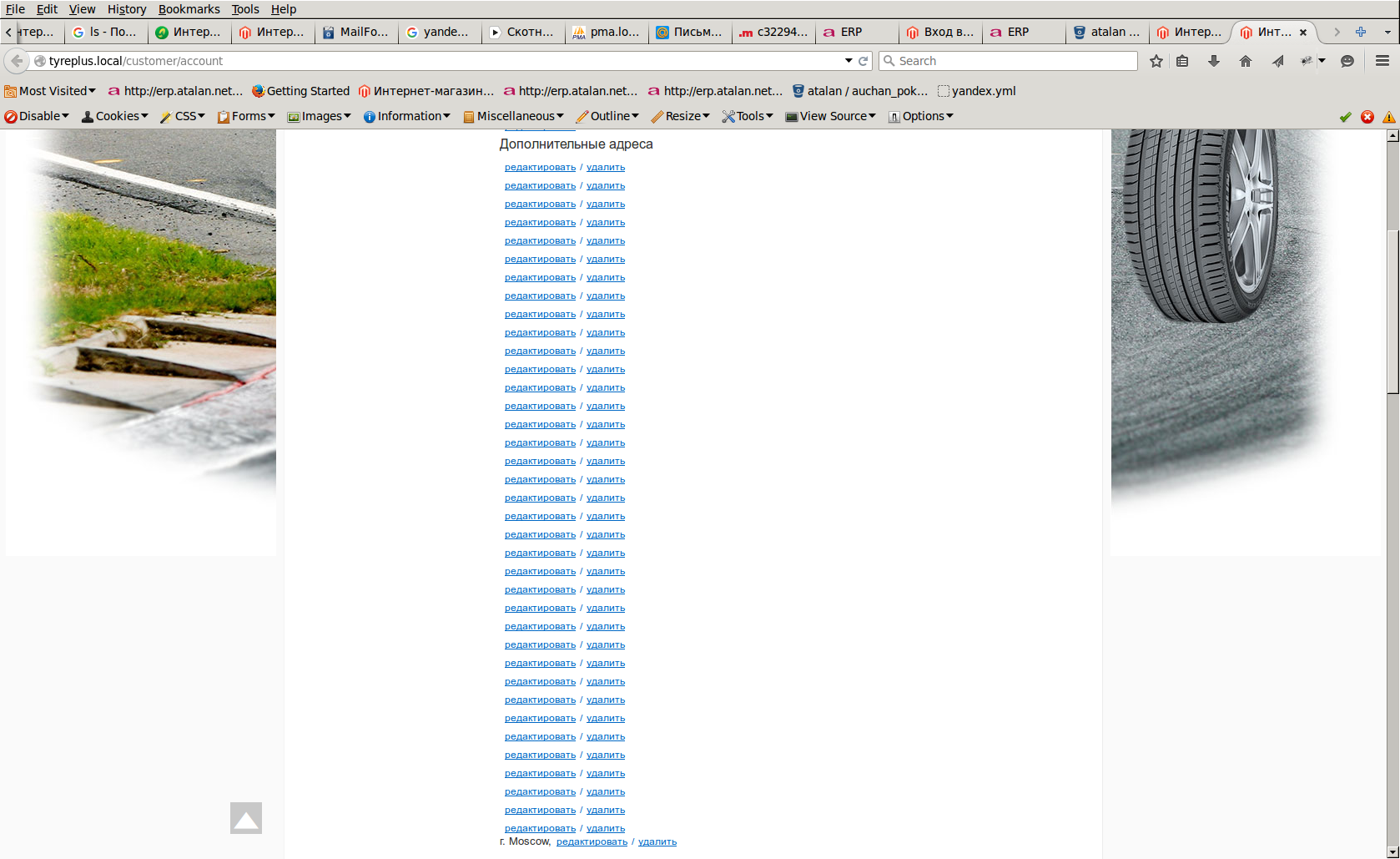The height and width of the screenshot is (859, 1400).
Task: Open the atalan / auchan_pok bookmark
Action: pos(860,91)
